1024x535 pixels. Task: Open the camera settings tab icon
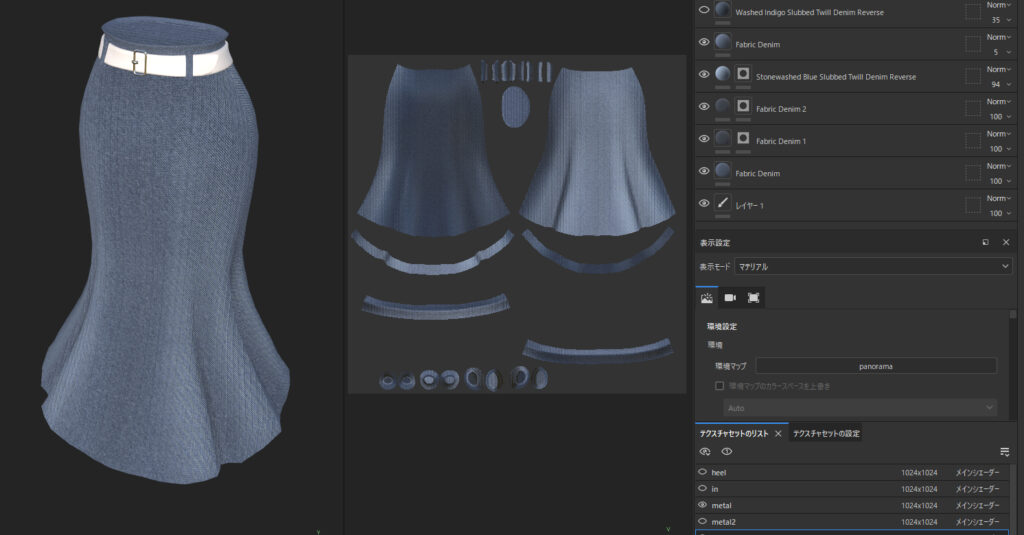[x=731, y=298]
